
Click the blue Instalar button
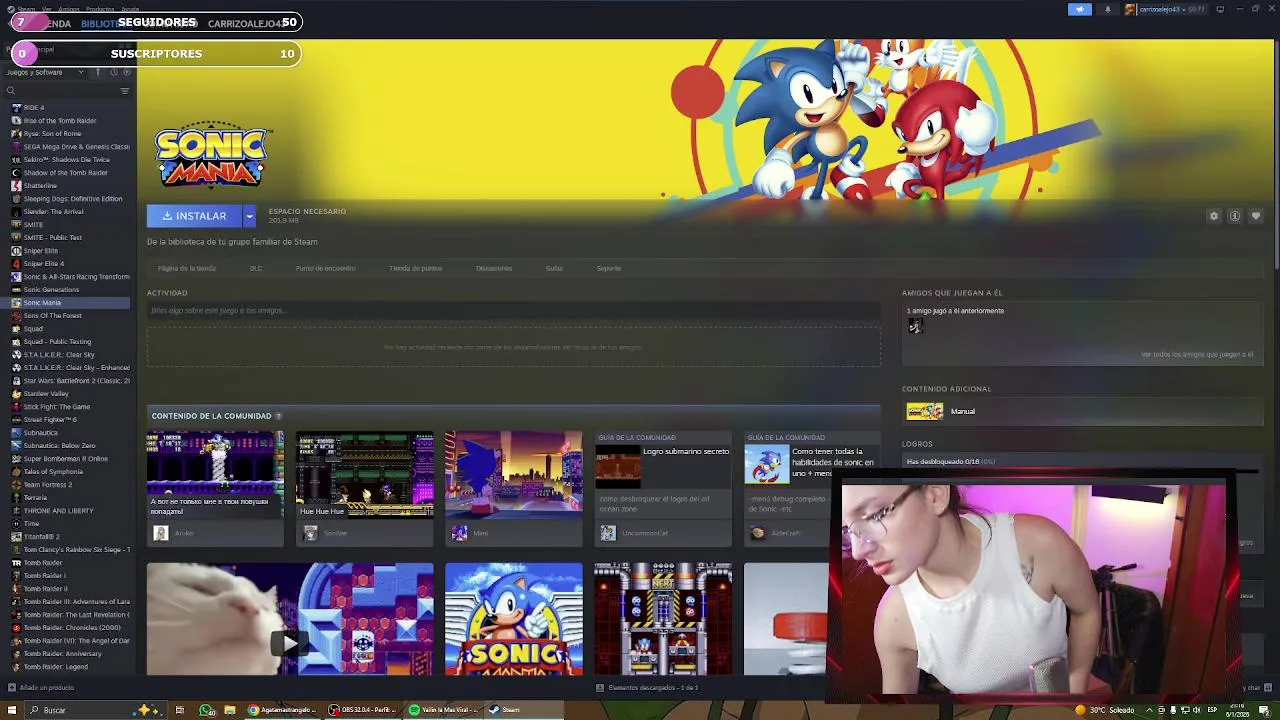click(x=194, y=216)
